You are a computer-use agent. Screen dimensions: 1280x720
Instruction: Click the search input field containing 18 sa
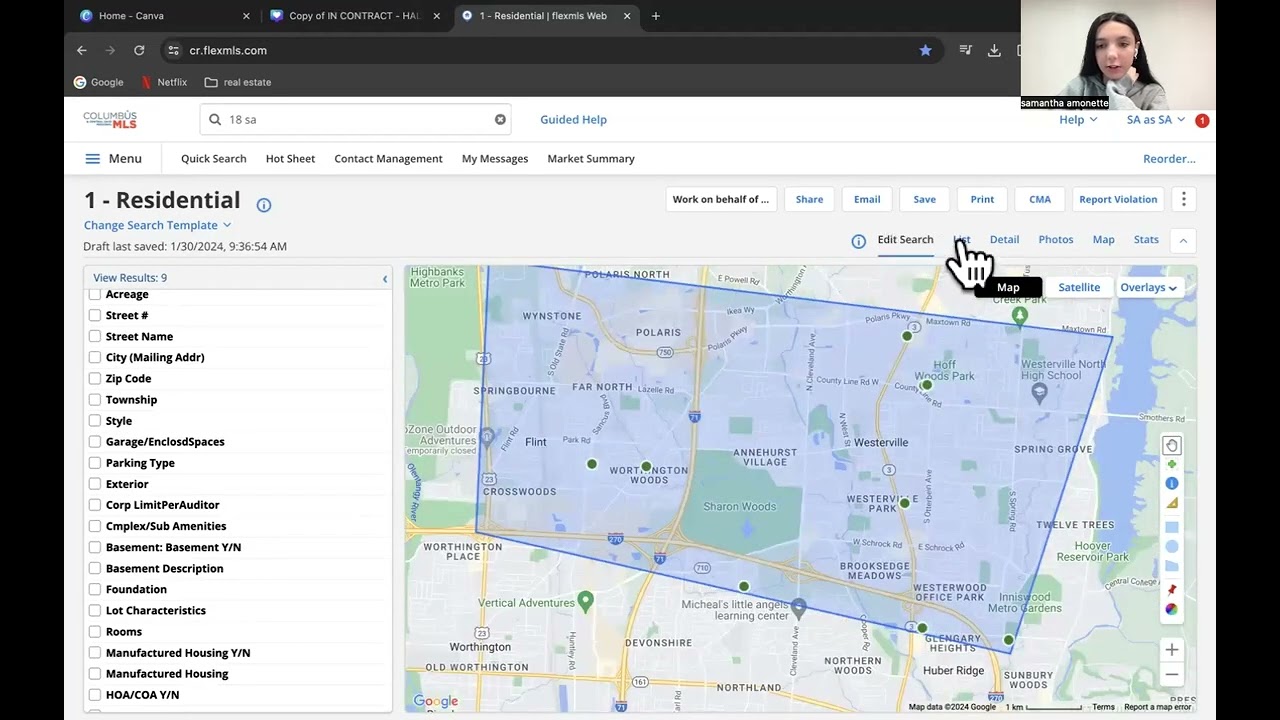pyautogui.click(x=355, y=120)
